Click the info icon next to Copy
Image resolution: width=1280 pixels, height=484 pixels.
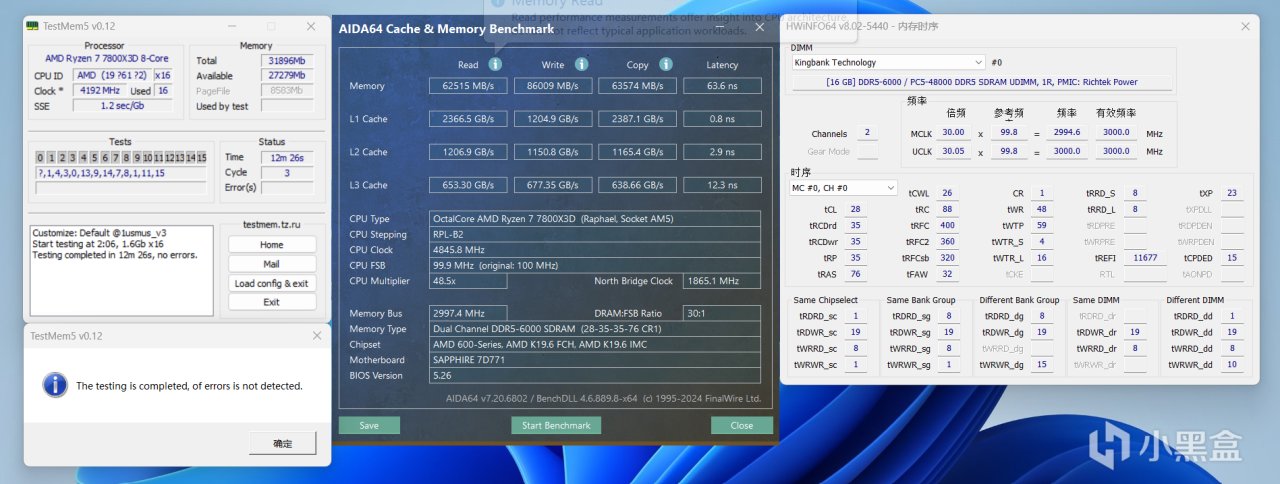click(665, 64)
